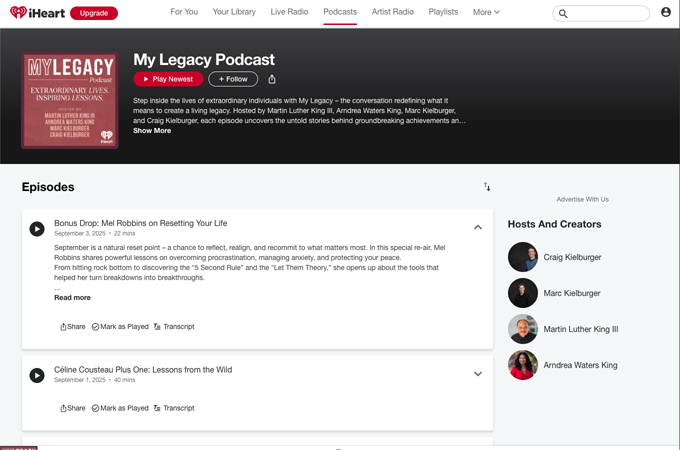Click Show More in podcast description

click(152, 130)
